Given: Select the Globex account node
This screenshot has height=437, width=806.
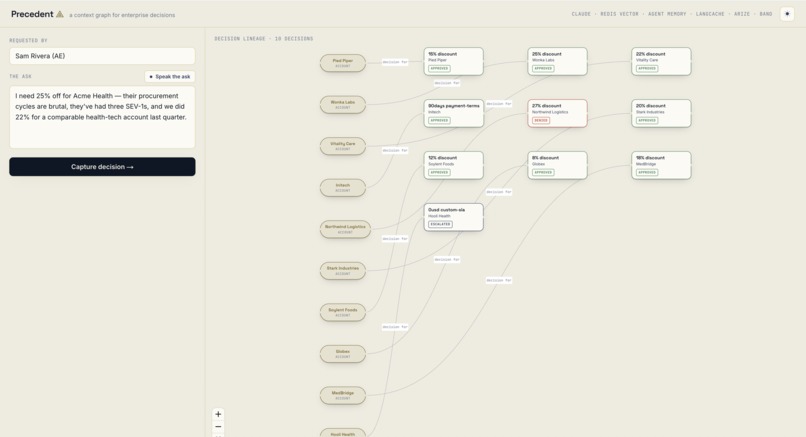Looking at the screenshot, I should coord(343,354).
